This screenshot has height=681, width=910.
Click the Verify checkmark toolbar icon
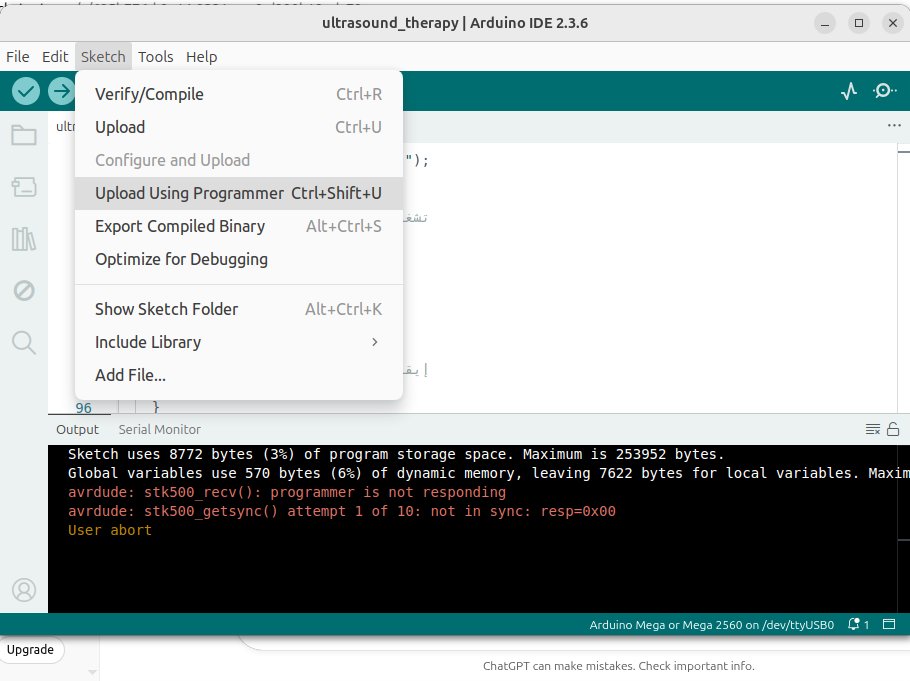[26, 91]
